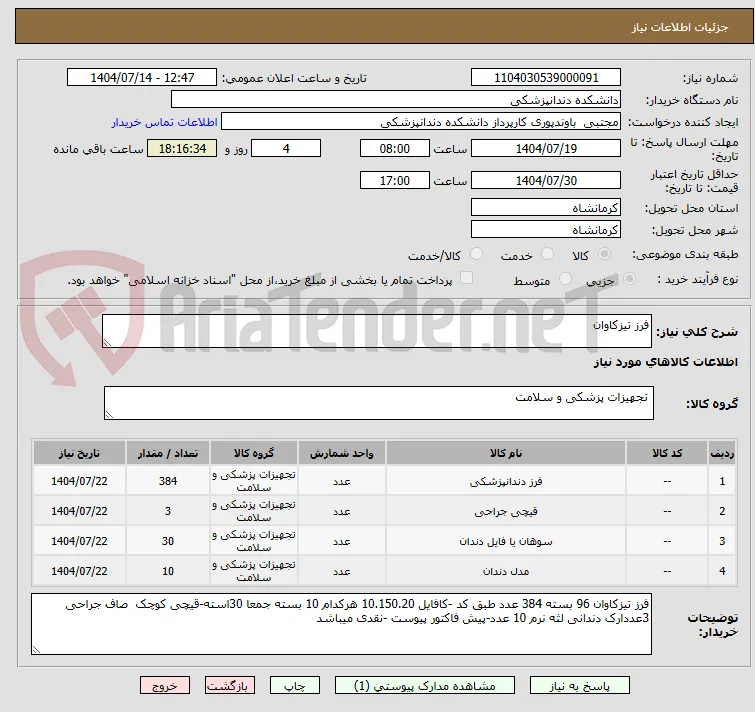Click the تعداد / مقدار column header
The height and width of the screenshot is (712, 755).
tap(168, 453)
